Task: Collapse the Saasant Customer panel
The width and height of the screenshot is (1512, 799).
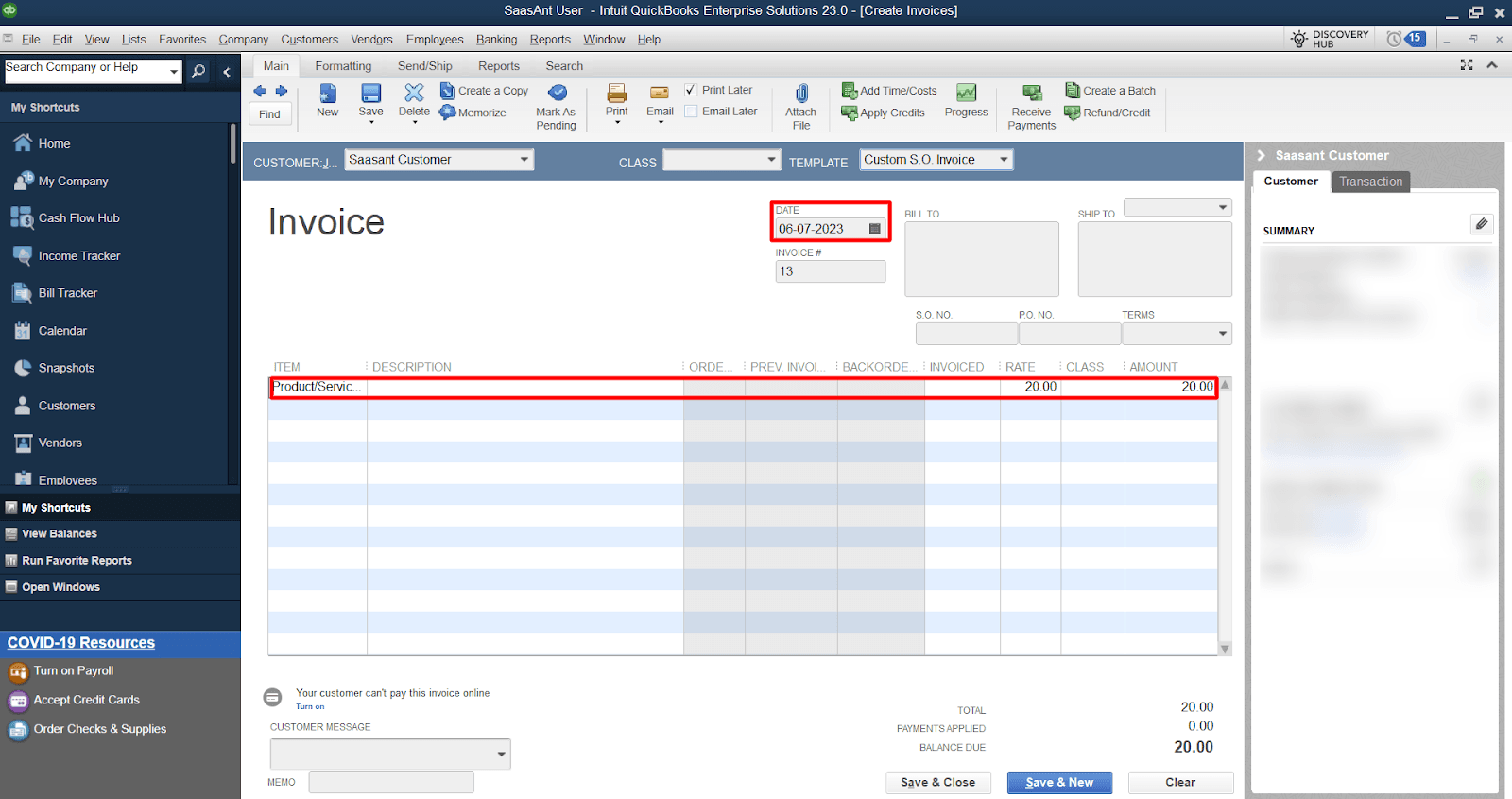Action: point(1261,156)
